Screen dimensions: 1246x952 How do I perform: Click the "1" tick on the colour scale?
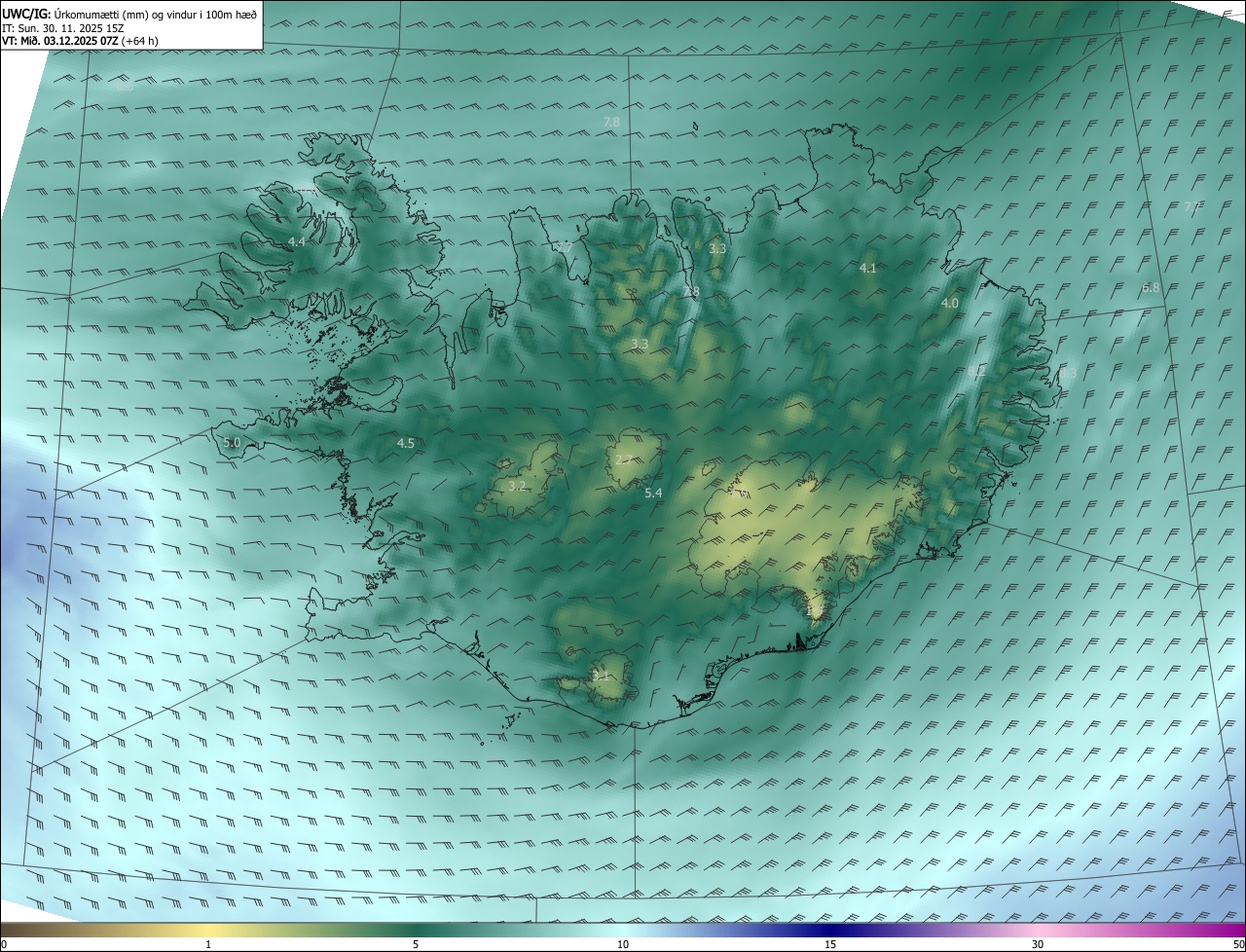pyautogui.click(x=208, y=944)
